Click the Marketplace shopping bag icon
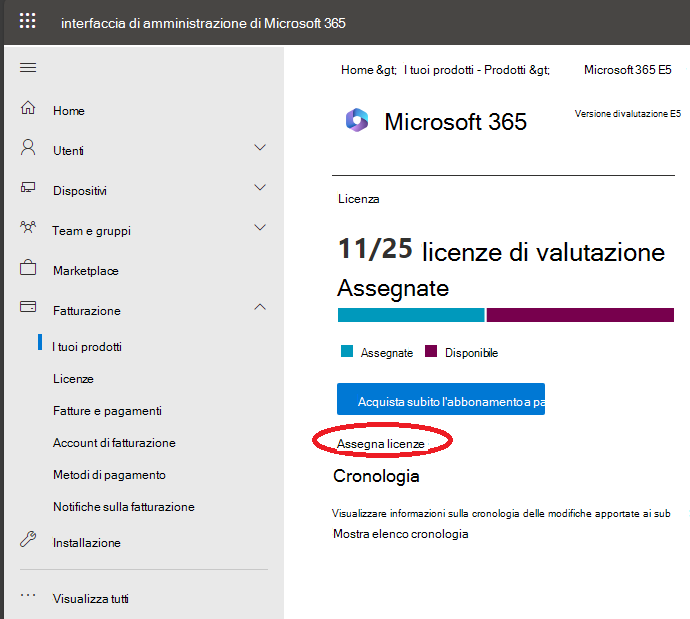The height and width of the screenshot is (619, 690). 28,267
